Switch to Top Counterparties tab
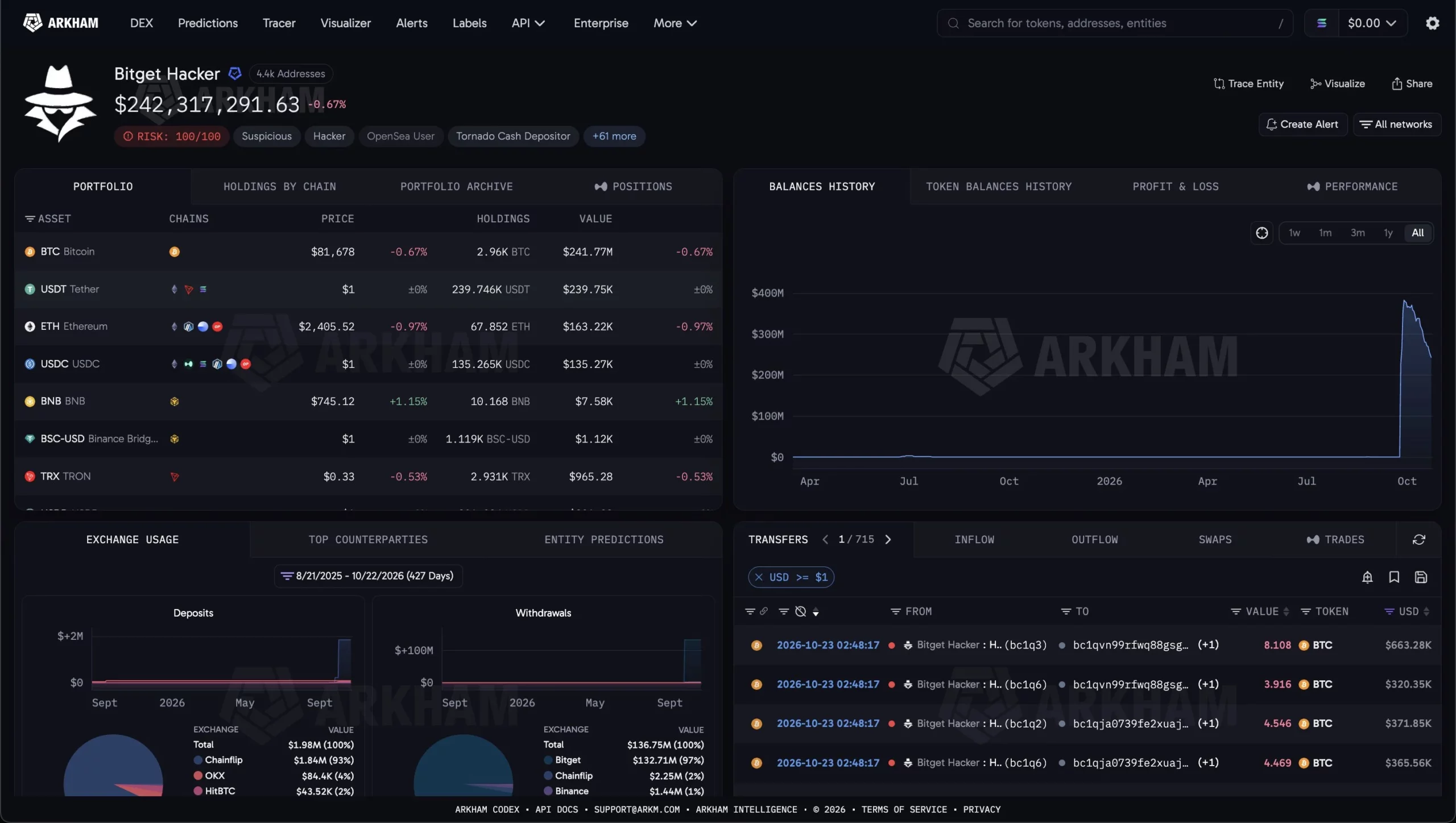Viewport: 1456px width, 823px height. (x=368, y=539)
